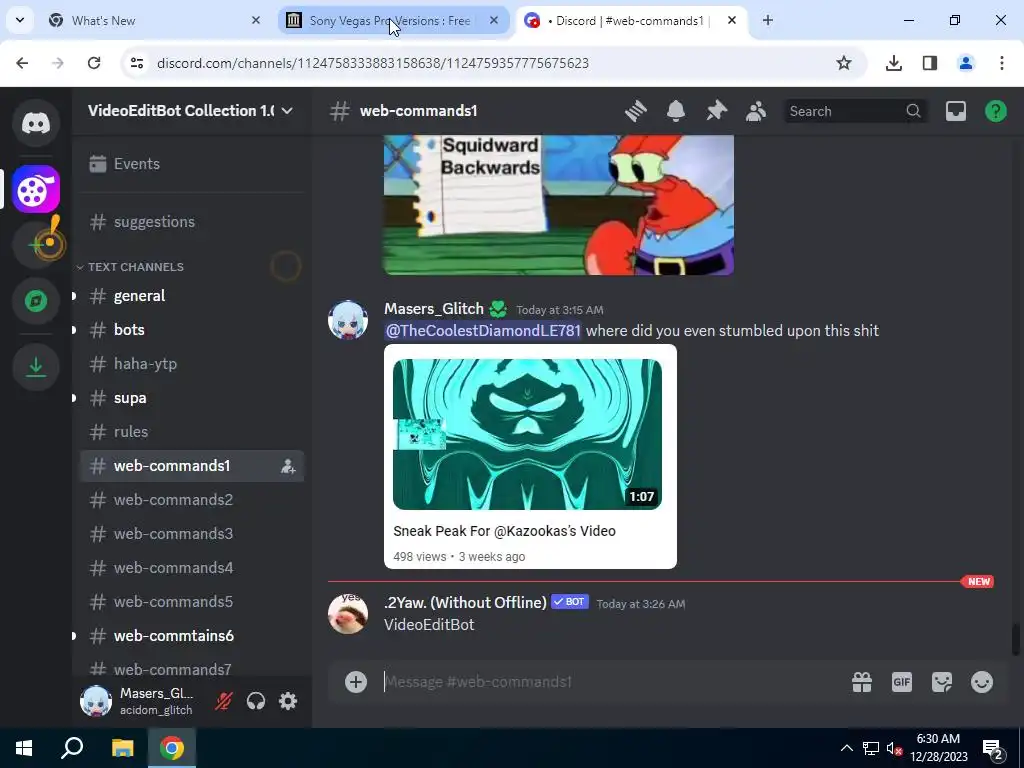
Task: Close the Sony Vegas Pro tab
Action: click(x=494, y=20)
